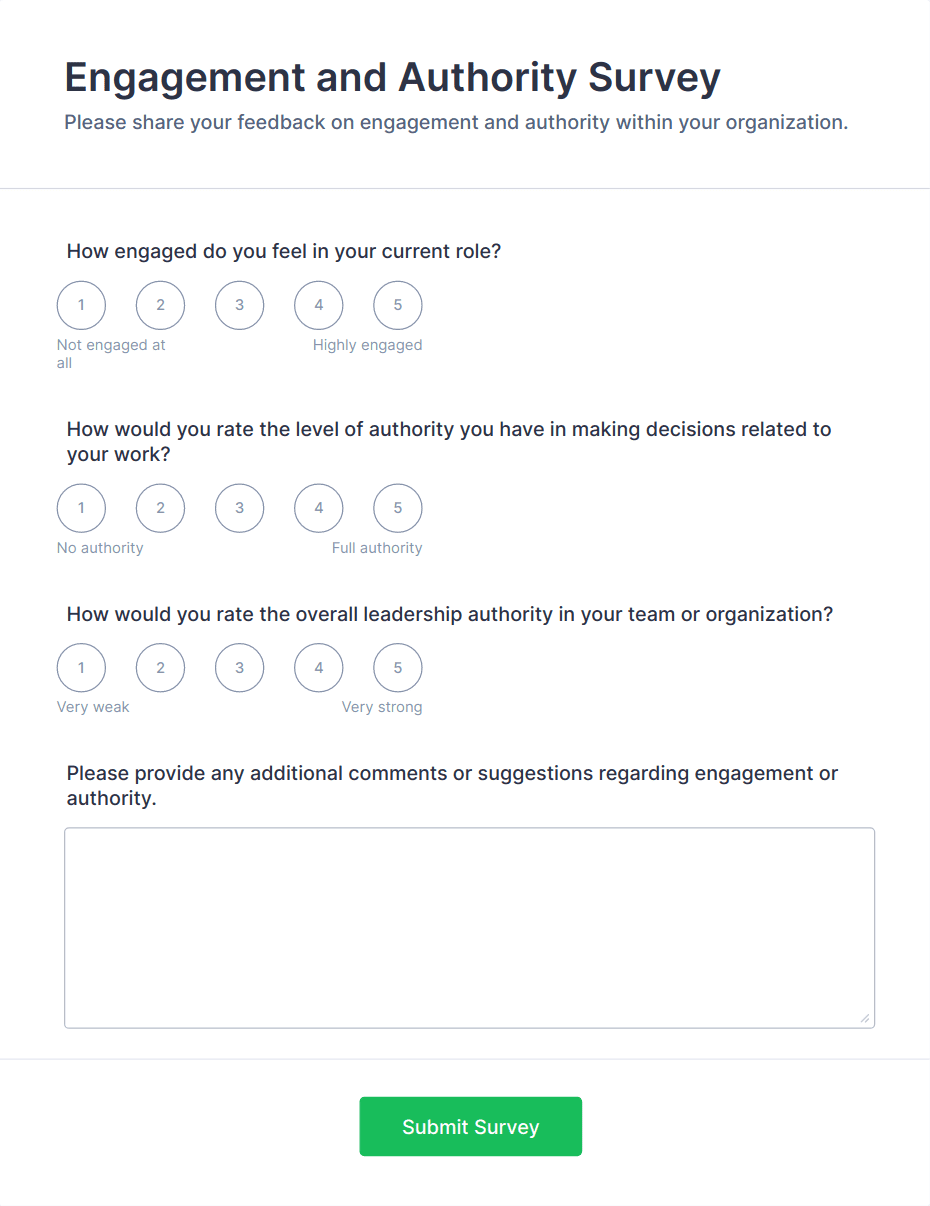This screenshot has width=930, height=1206.
Task: Select rating 5 Highly engaged
Action: pos(397,305)
